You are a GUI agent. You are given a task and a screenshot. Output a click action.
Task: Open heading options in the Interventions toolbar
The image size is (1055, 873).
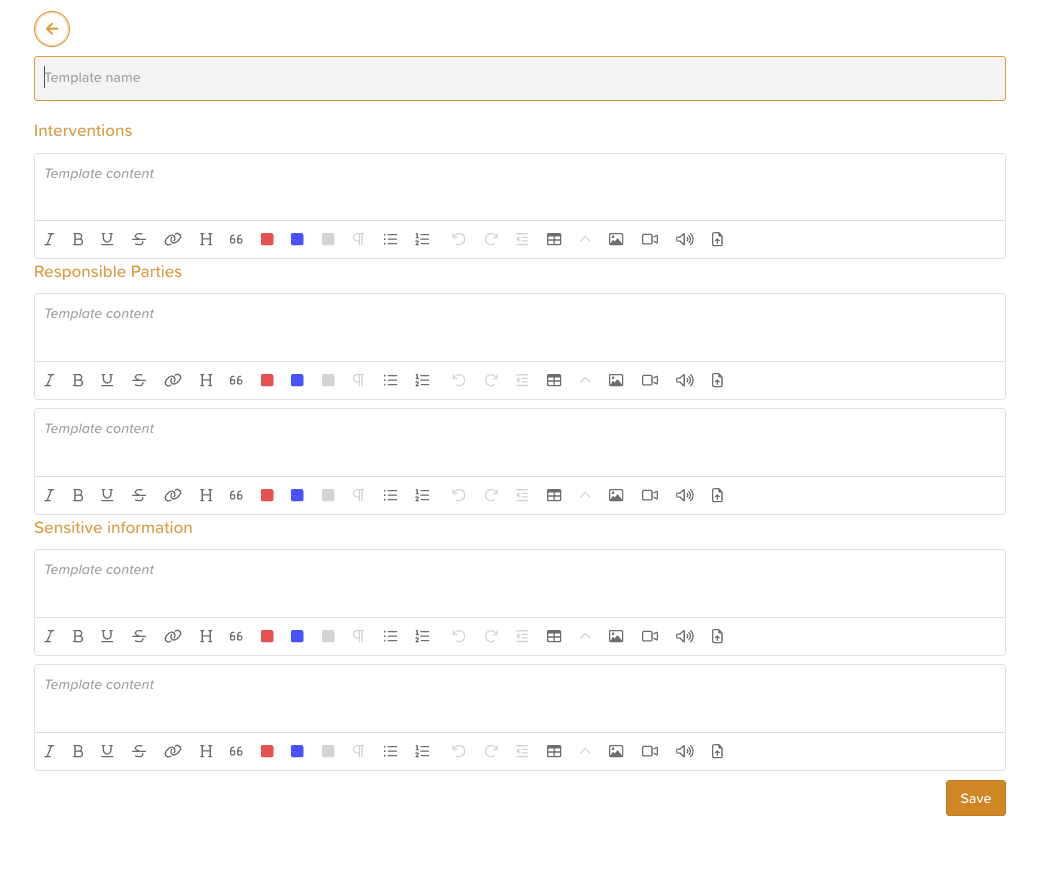coord(206,239)
